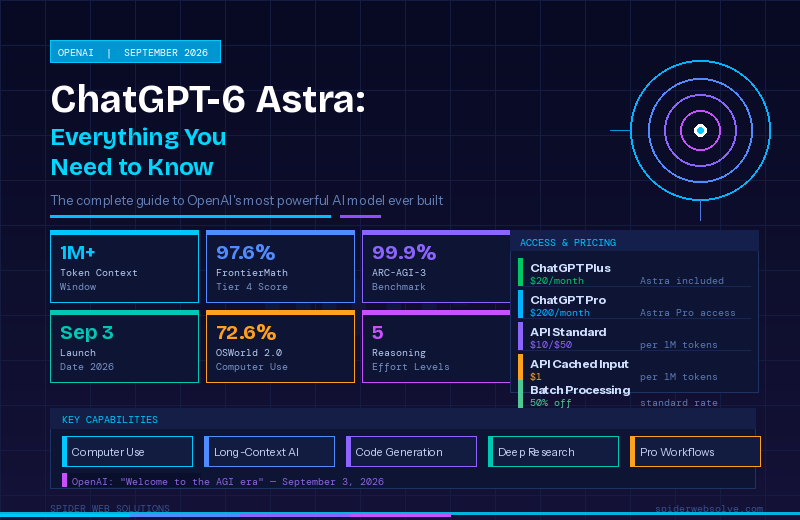Click the SPIDER WEB SOLUTIONS footer text
The image size is (800, 520).
(110, 508)
